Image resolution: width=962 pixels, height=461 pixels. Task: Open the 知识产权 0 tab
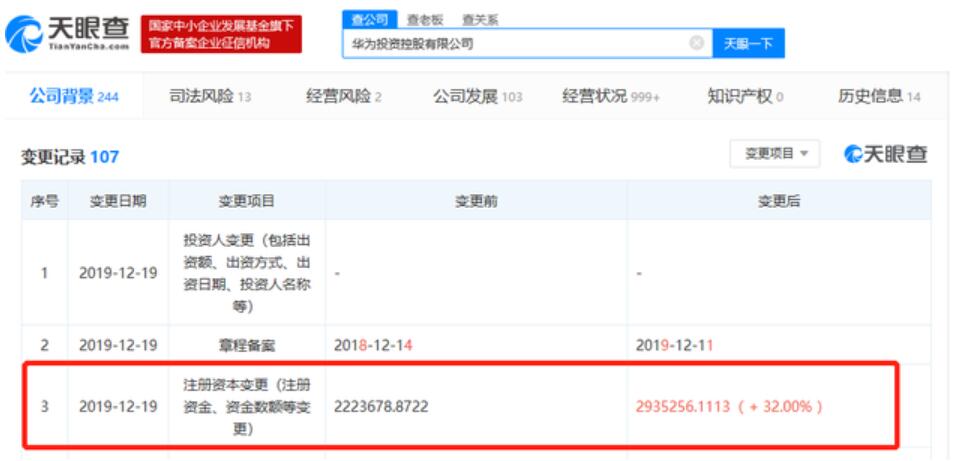click(x=745, y=96)
